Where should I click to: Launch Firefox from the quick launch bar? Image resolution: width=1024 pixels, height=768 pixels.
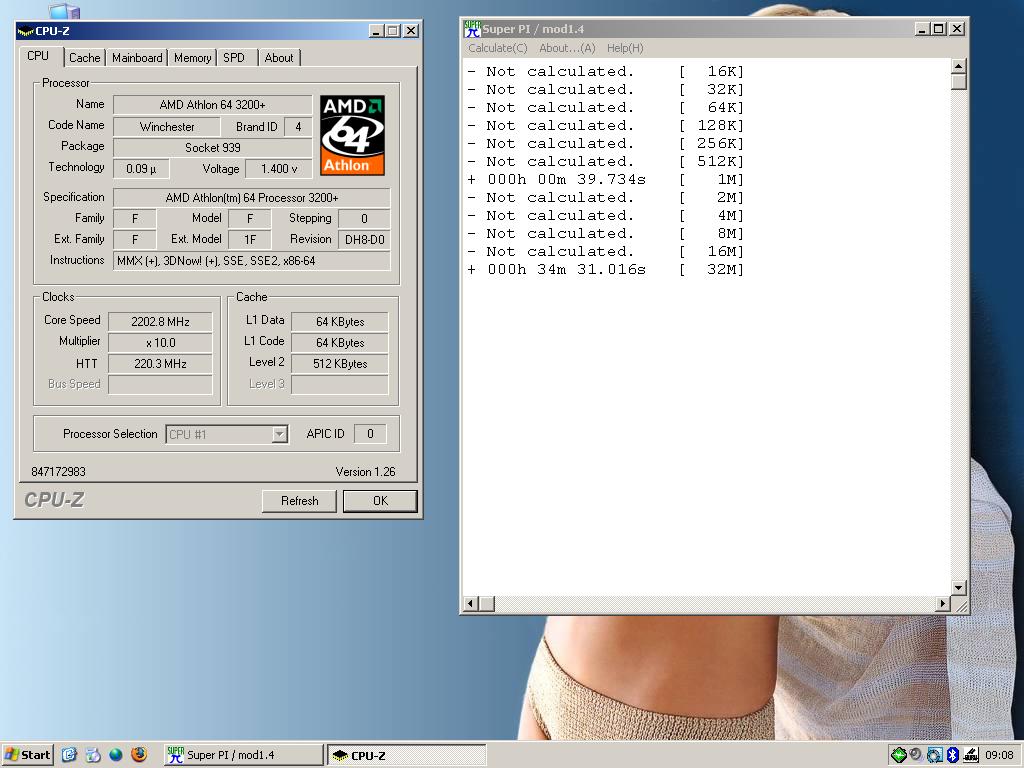(139, 755)
